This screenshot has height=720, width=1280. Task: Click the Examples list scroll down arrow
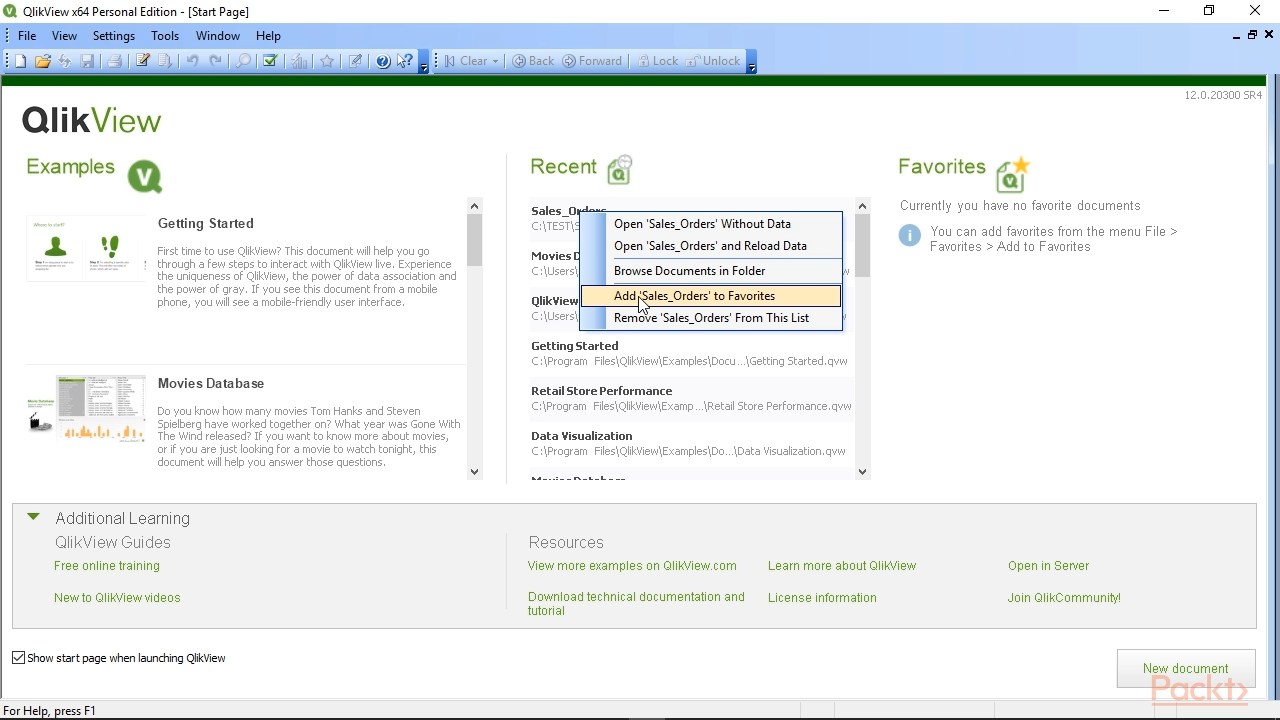(x=474, y=472)
